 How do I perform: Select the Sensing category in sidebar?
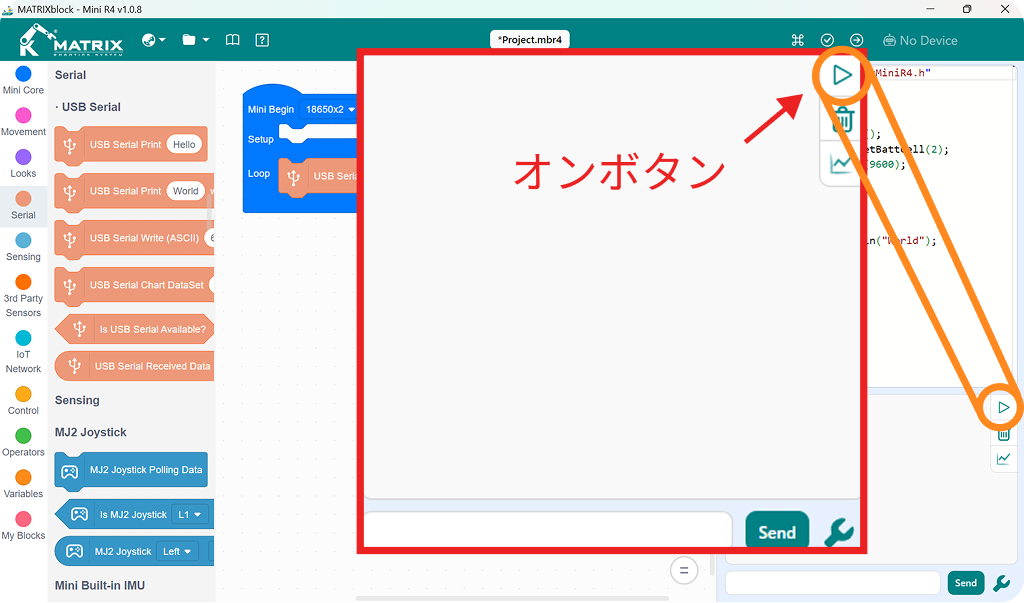(x=24, y=248)
